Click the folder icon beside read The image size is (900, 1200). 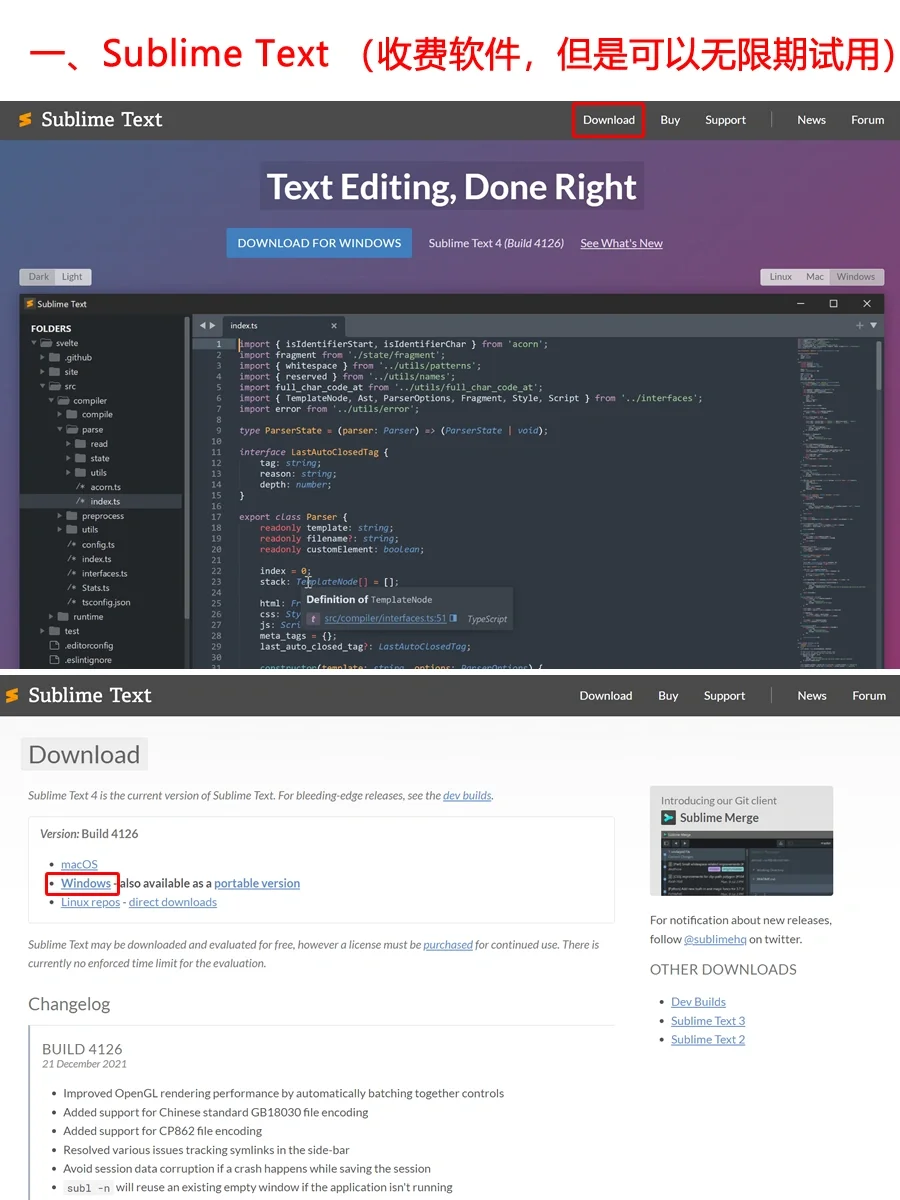click(x=80, y=444)
